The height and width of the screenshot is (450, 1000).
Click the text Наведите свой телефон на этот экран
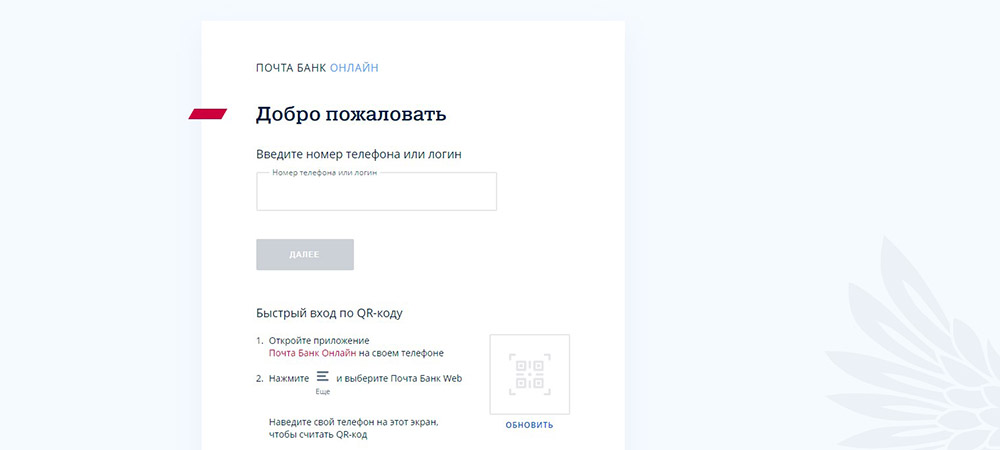pyautogui.click(x=354, y=423)
